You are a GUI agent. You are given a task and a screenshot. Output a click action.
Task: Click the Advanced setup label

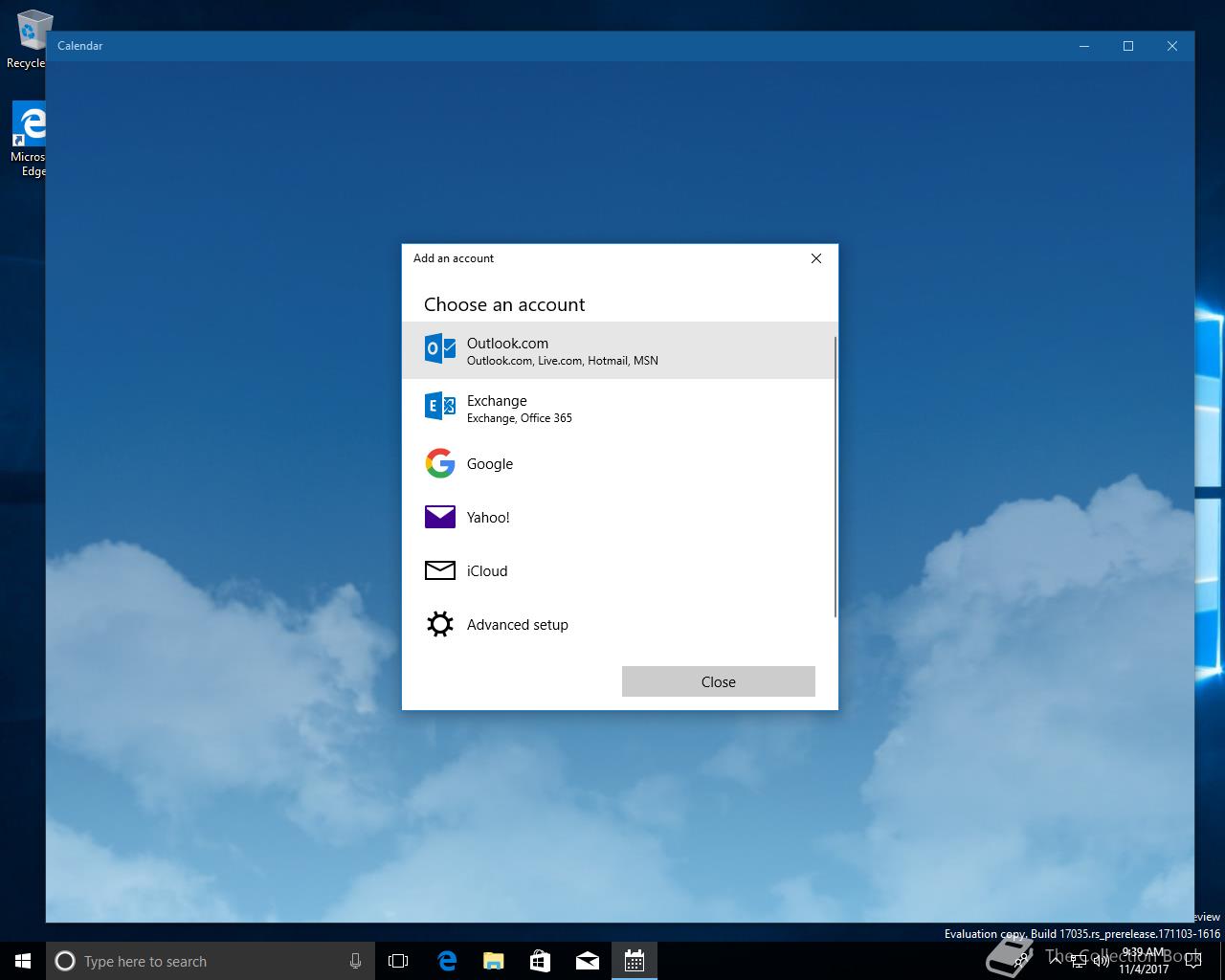pyautogui.click(x=518, y=625)
